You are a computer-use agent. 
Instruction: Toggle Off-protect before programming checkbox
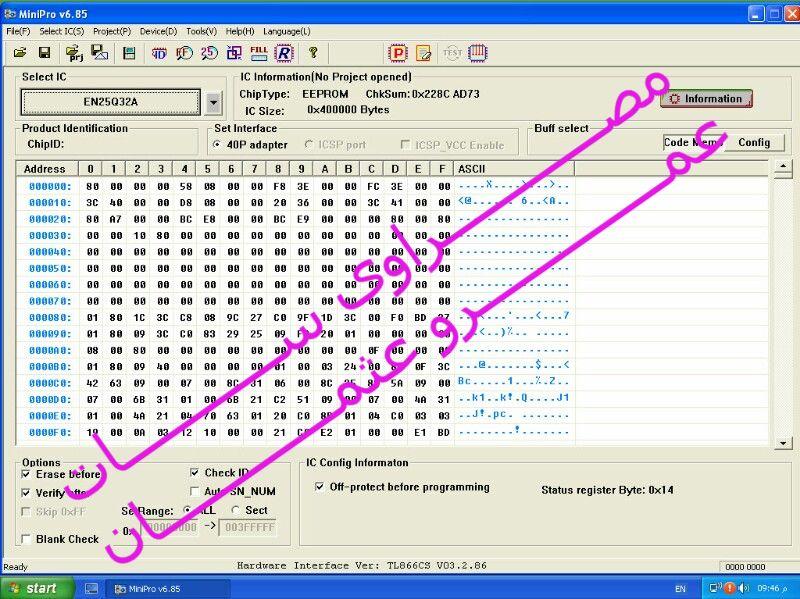[319, 487]
